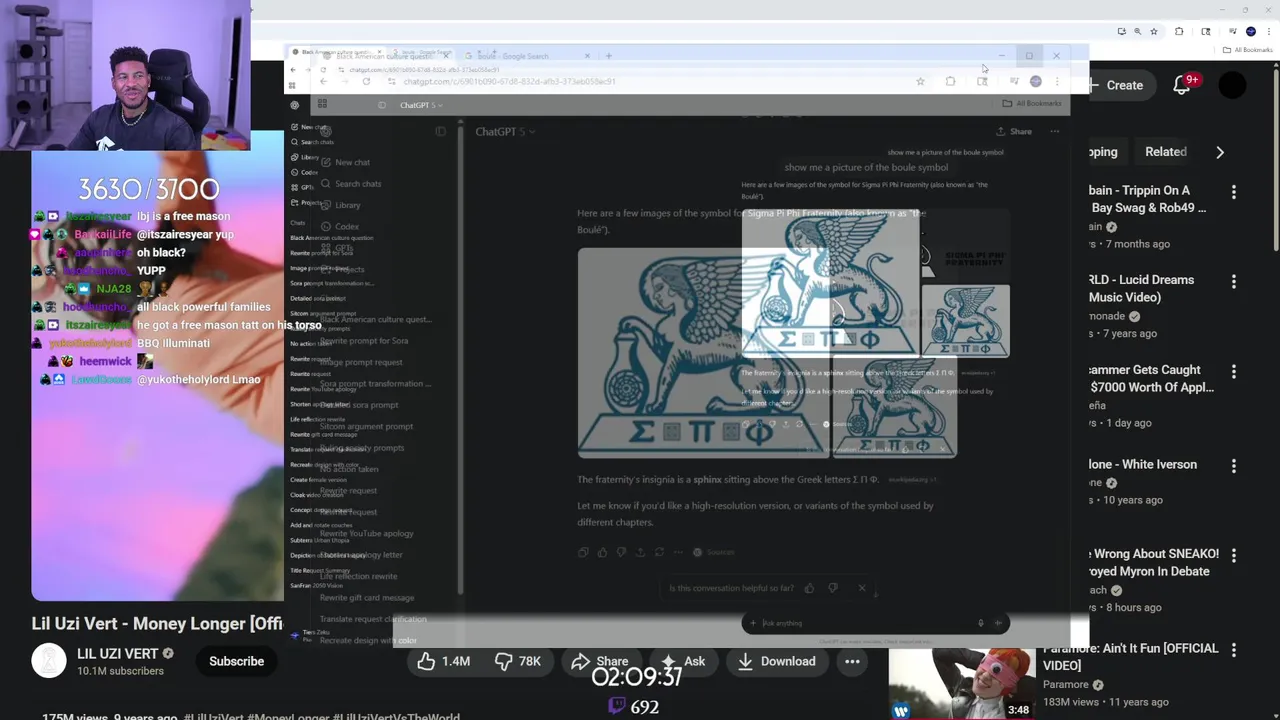Open outer Chrome extensions puzzle icon
Viewport: 1280px width, 720px height.
point(1179,31)
